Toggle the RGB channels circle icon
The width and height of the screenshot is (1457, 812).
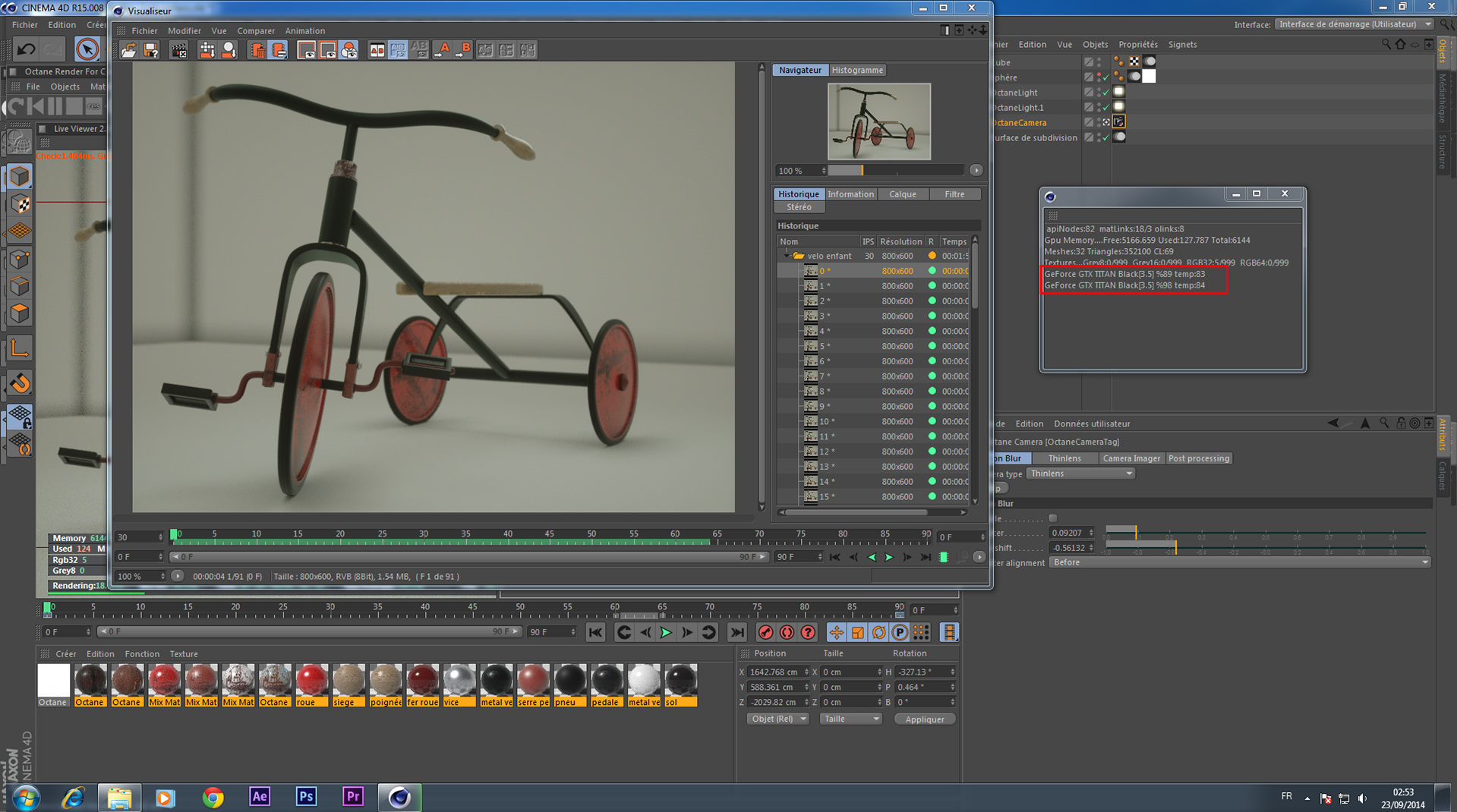click(348, 50)
